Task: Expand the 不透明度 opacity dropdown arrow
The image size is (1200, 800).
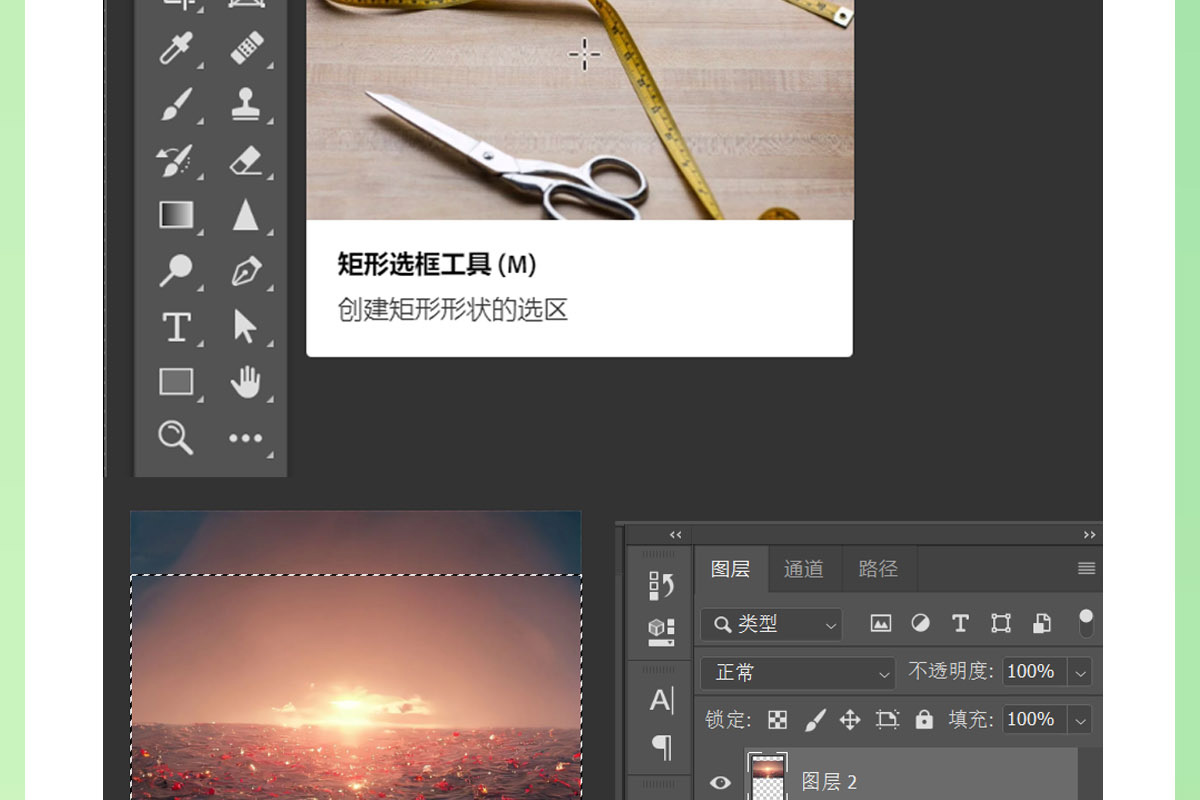Action: tap(1080, 673)
